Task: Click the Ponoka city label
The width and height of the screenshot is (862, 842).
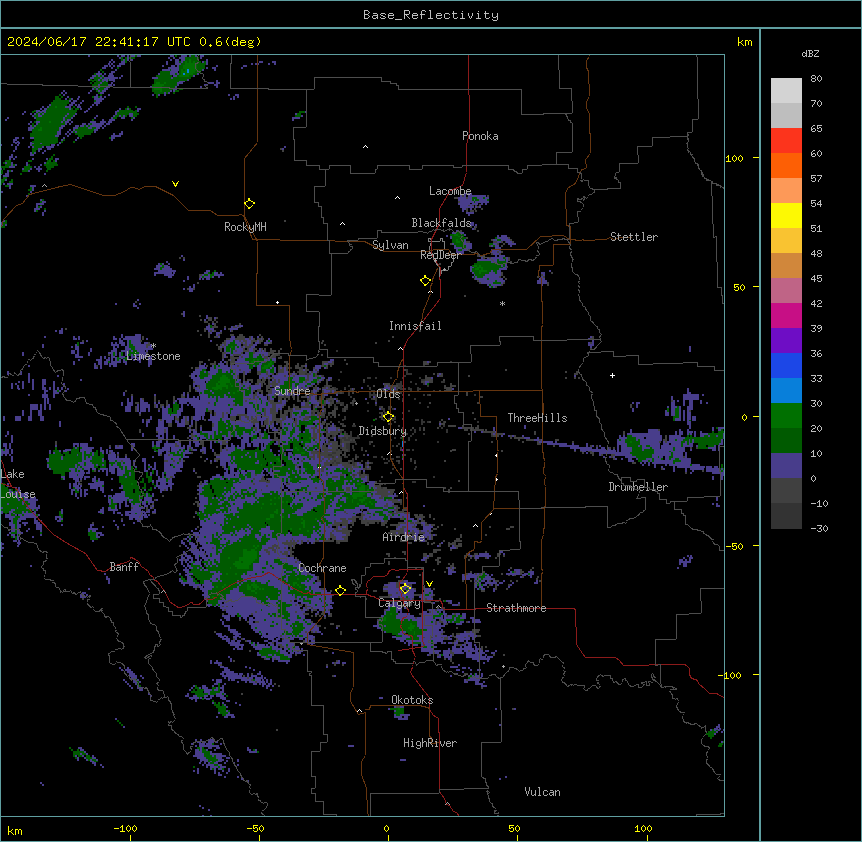Action: [480, 136]
